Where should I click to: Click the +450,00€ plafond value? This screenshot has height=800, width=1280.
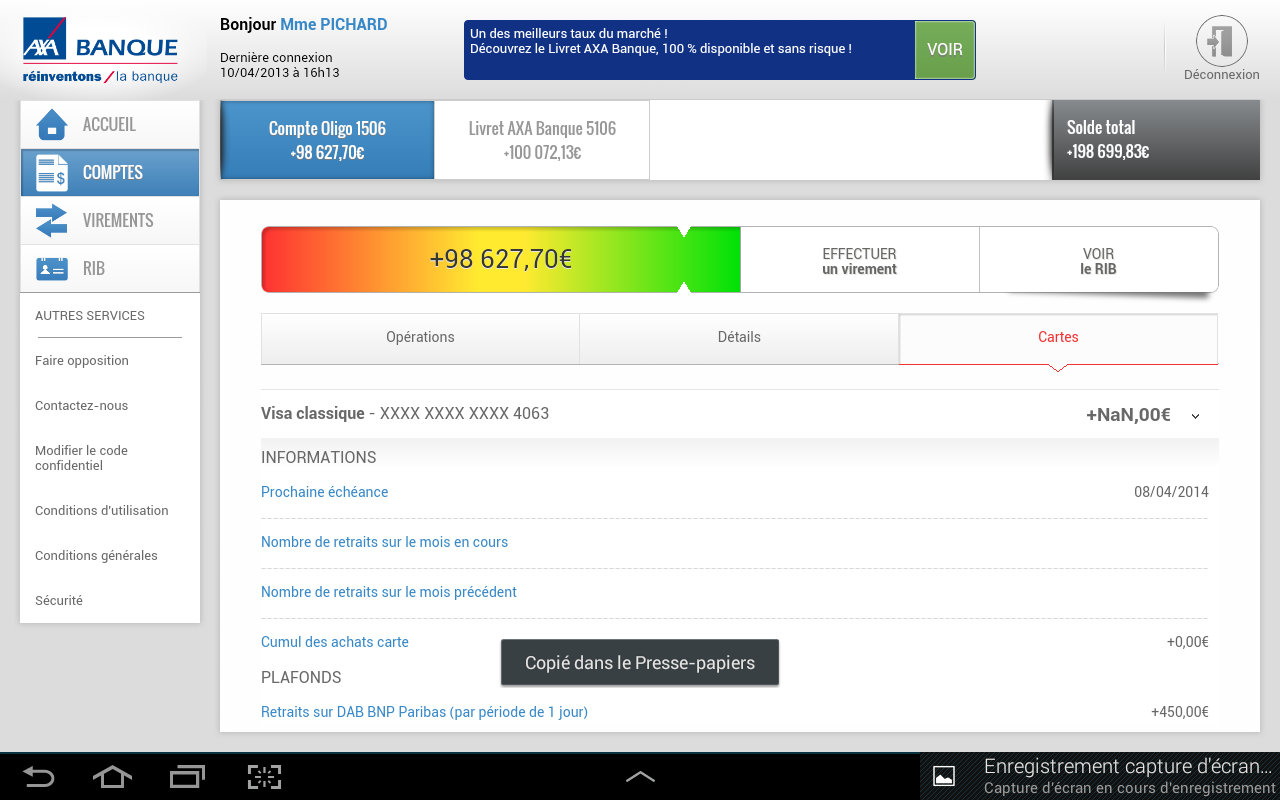(x=1180, y=712)
